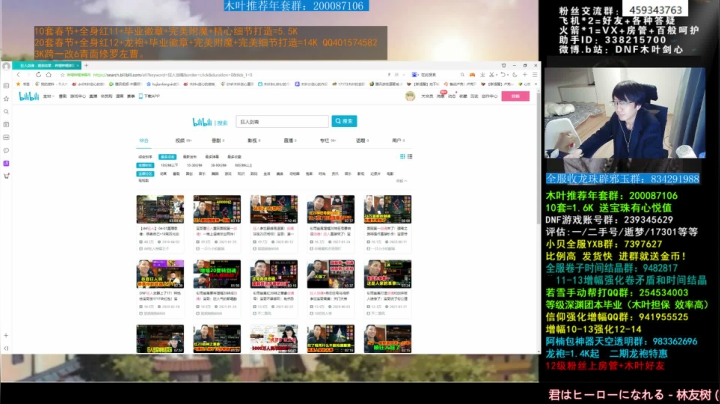
Task: Select the 10分钟以下 duration filter
Action: [169, 165]
